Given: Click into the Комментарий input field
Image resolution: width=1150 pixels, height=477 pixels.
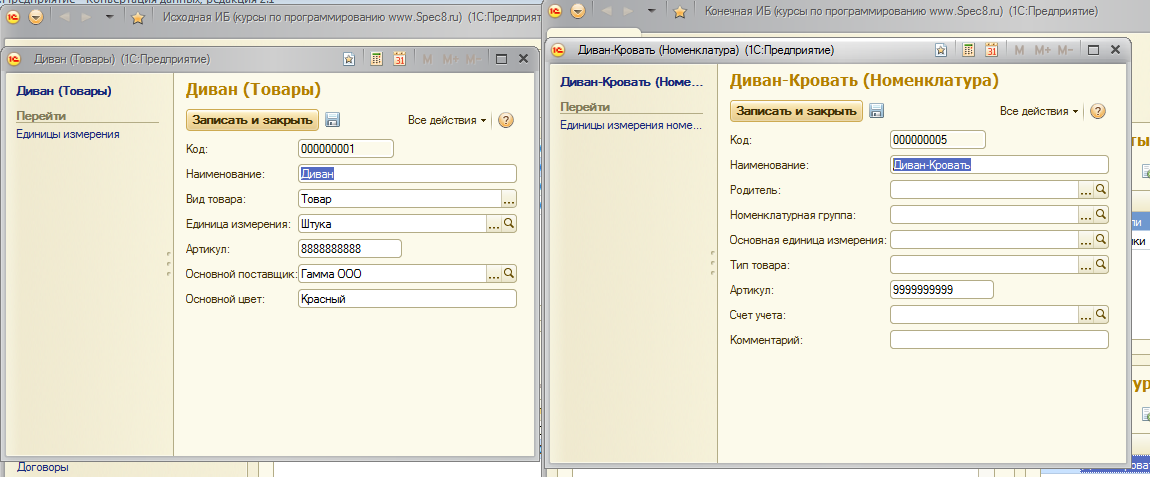Looking at the screenshot, I should click(998, 340).
